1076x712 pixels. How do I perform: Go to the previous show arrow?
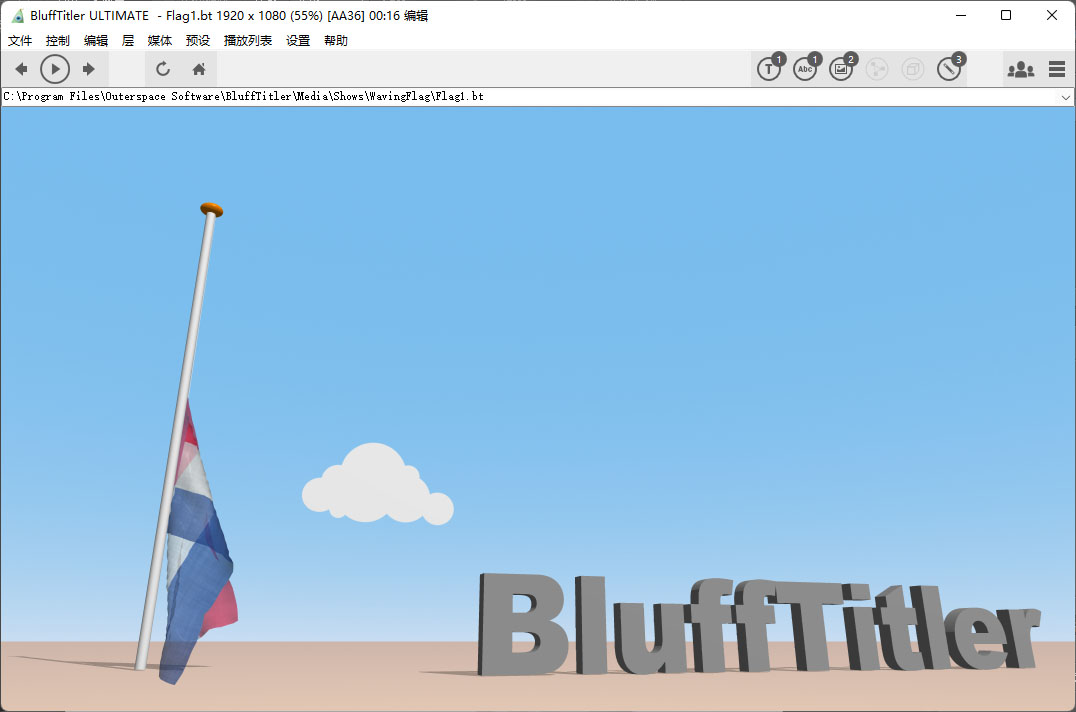[21, 69]
